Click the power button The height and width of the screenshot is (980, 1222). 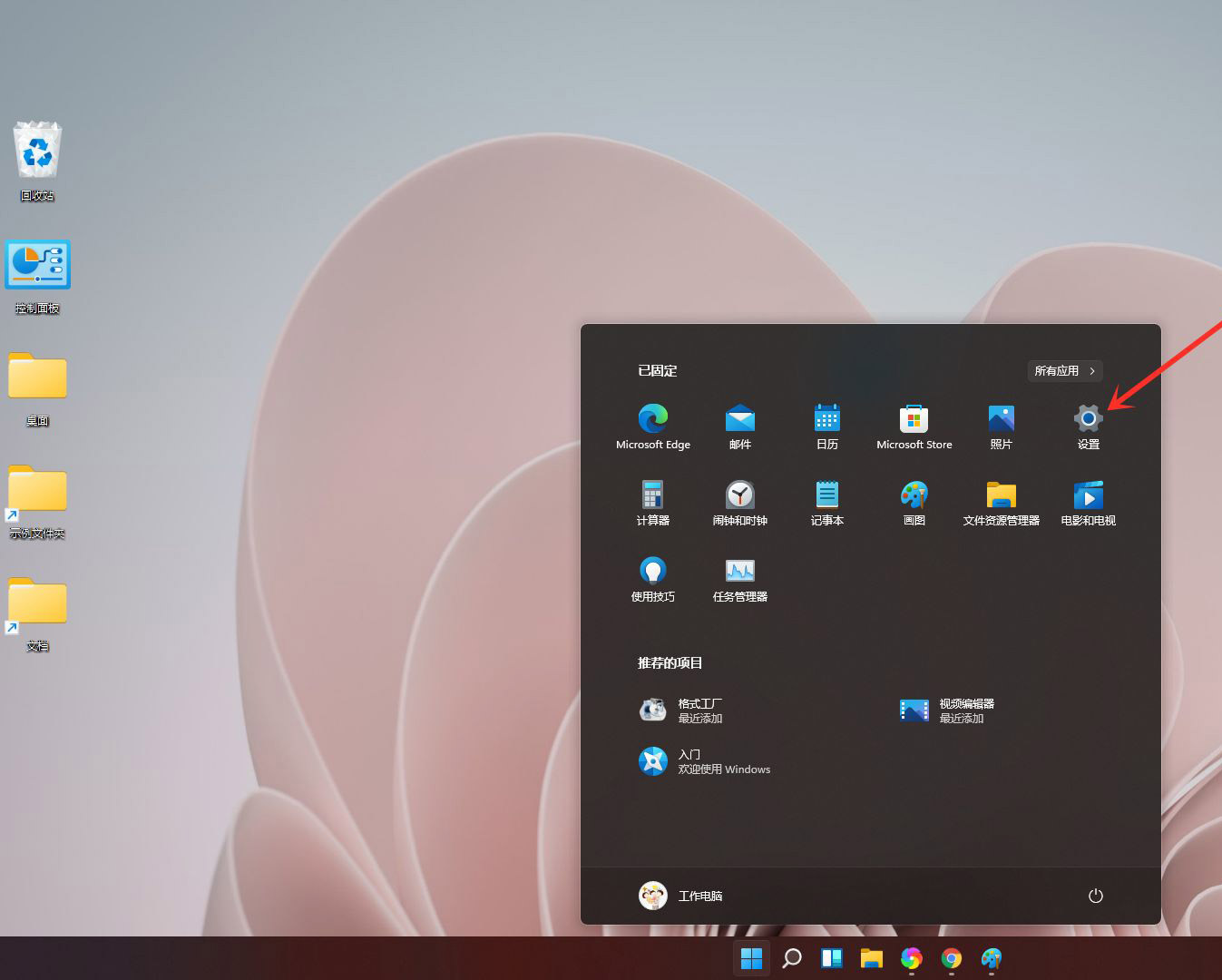(1095, 896)
